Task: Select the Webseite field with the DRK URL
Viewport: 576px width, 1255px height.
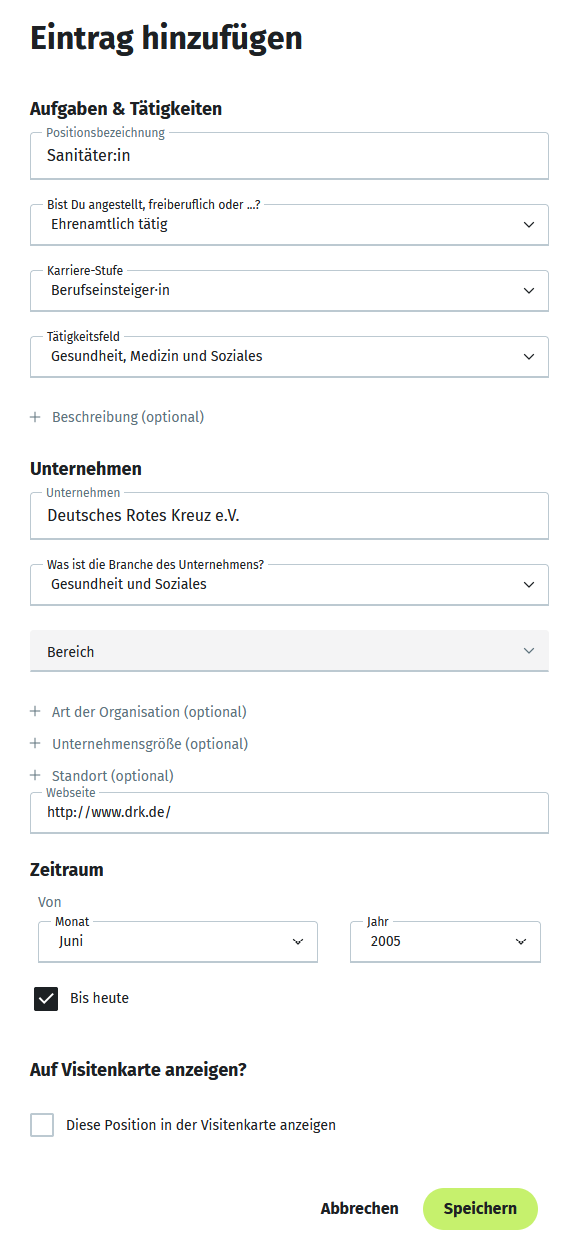Action: tap(289, 812)
